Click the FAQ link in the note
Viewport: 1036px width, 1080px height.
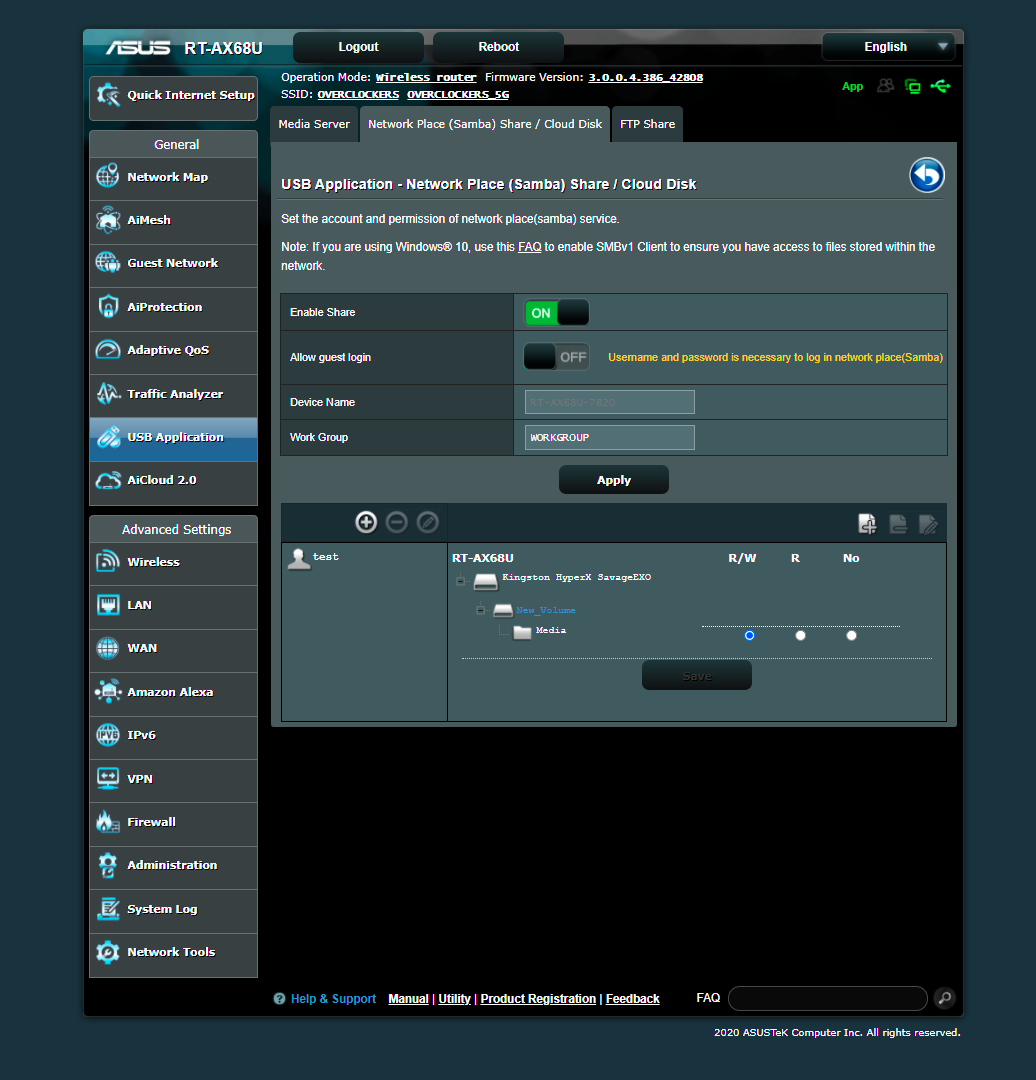[530, 247]
